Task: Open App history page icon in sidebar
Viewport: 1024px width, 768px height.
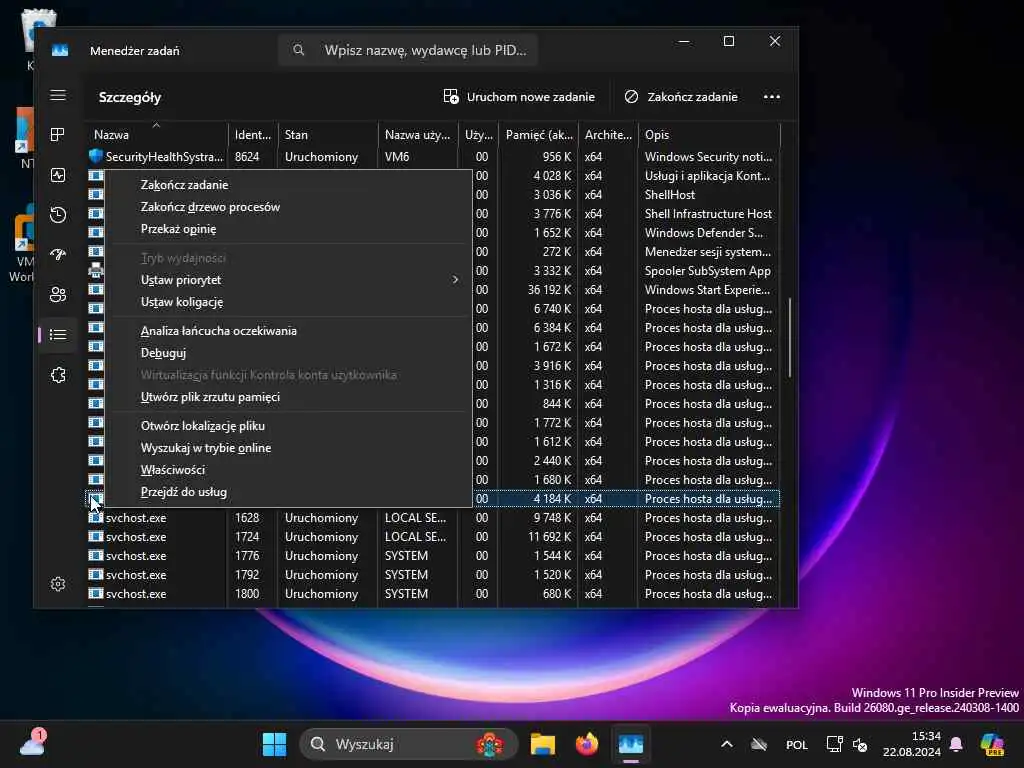Action: [x=57, y=215]
